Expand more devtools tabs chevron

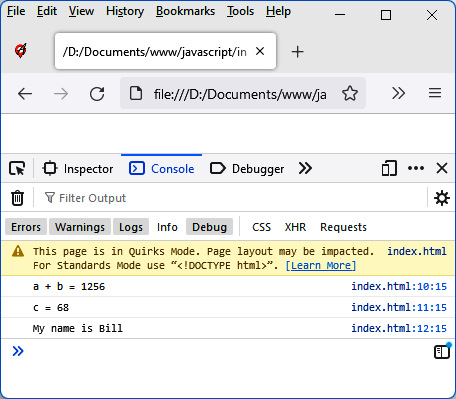[305, 168]
